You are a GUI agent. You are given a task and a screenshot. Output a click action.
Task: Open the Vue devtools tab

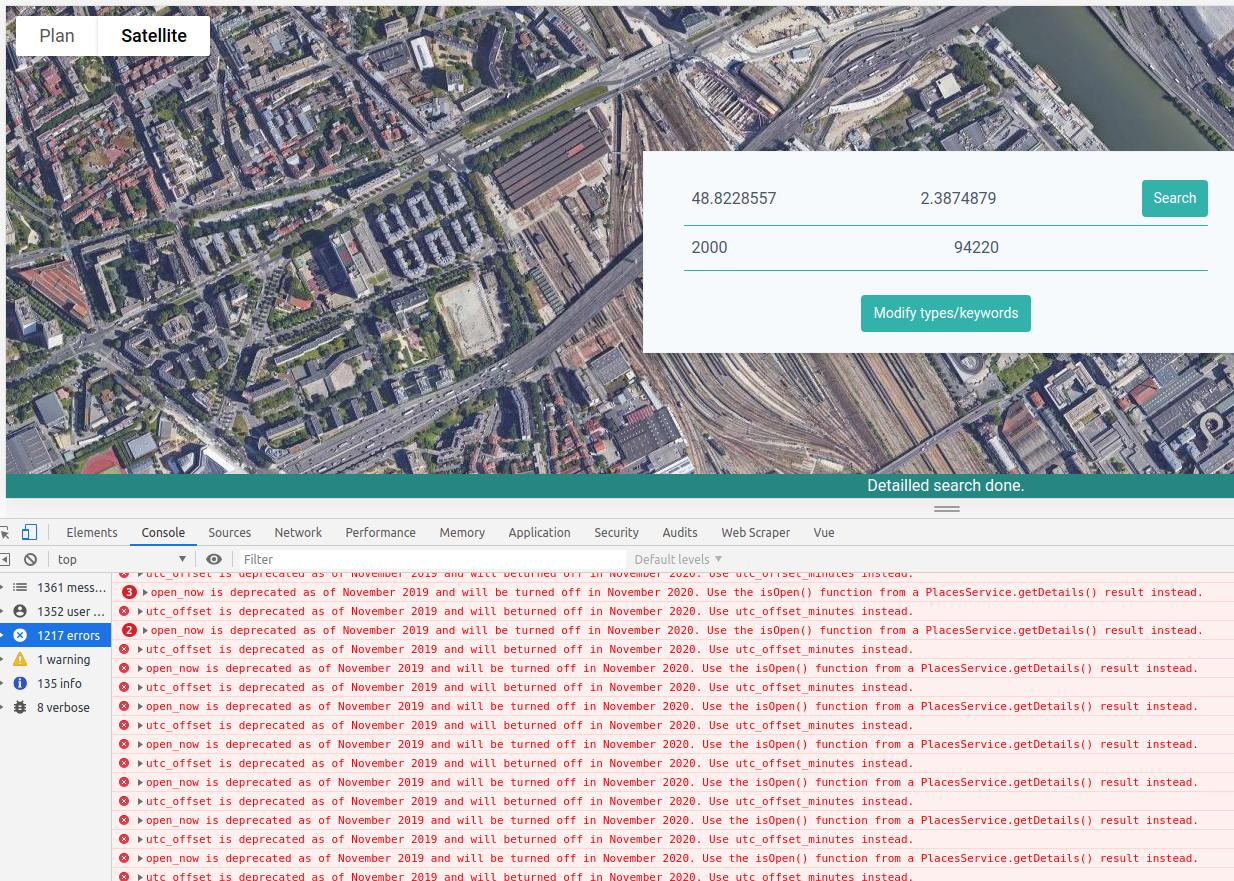click(x=824, y=532)
